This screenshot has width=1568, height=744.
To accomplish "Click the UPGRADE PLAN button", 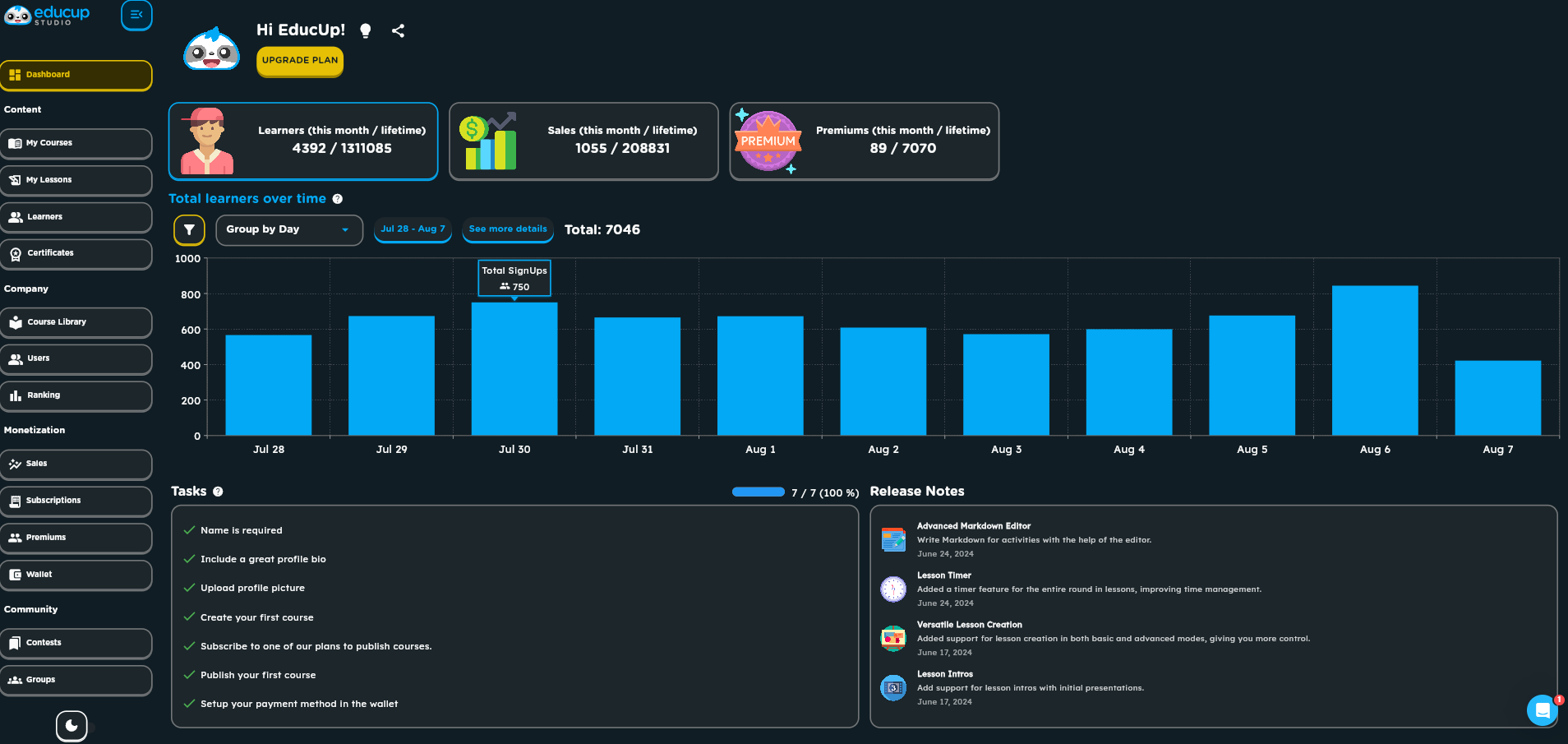I will [x=300, y=61].
